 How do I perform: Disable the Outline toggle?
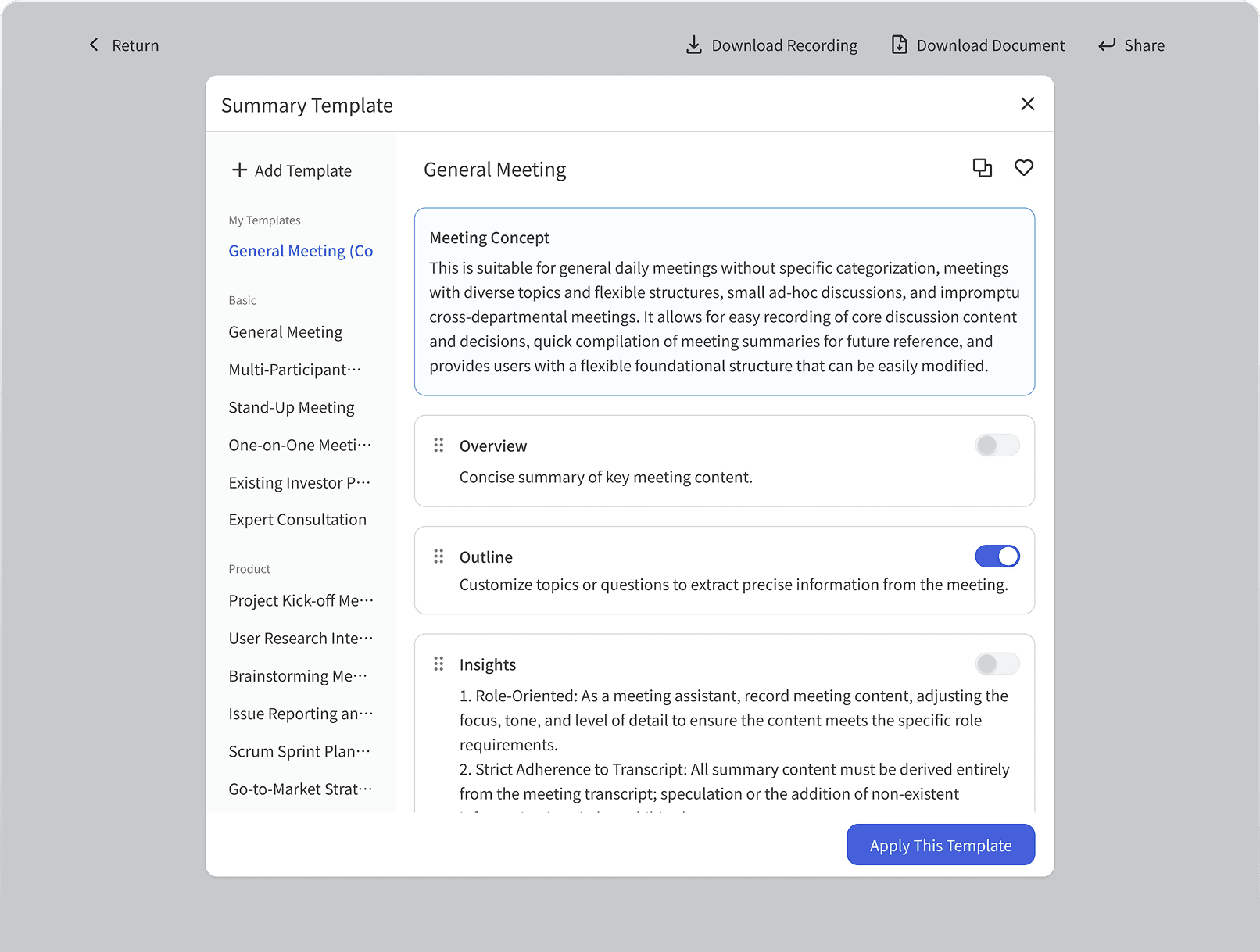pyautogui.click(x=997, y=557)
